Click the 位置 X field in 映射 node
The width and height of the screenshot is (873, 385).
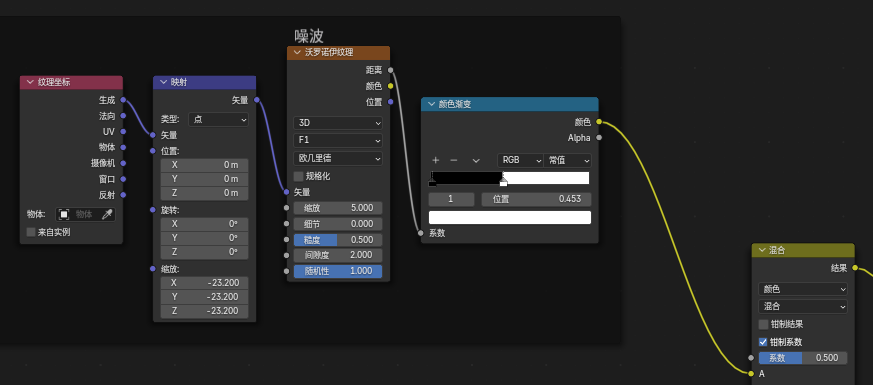pos(204,165)
